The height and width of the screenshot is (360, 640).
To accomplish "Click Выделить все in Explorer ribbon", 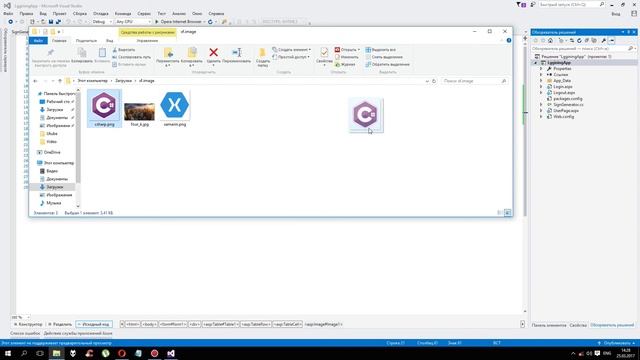I will tap(380, 50).
